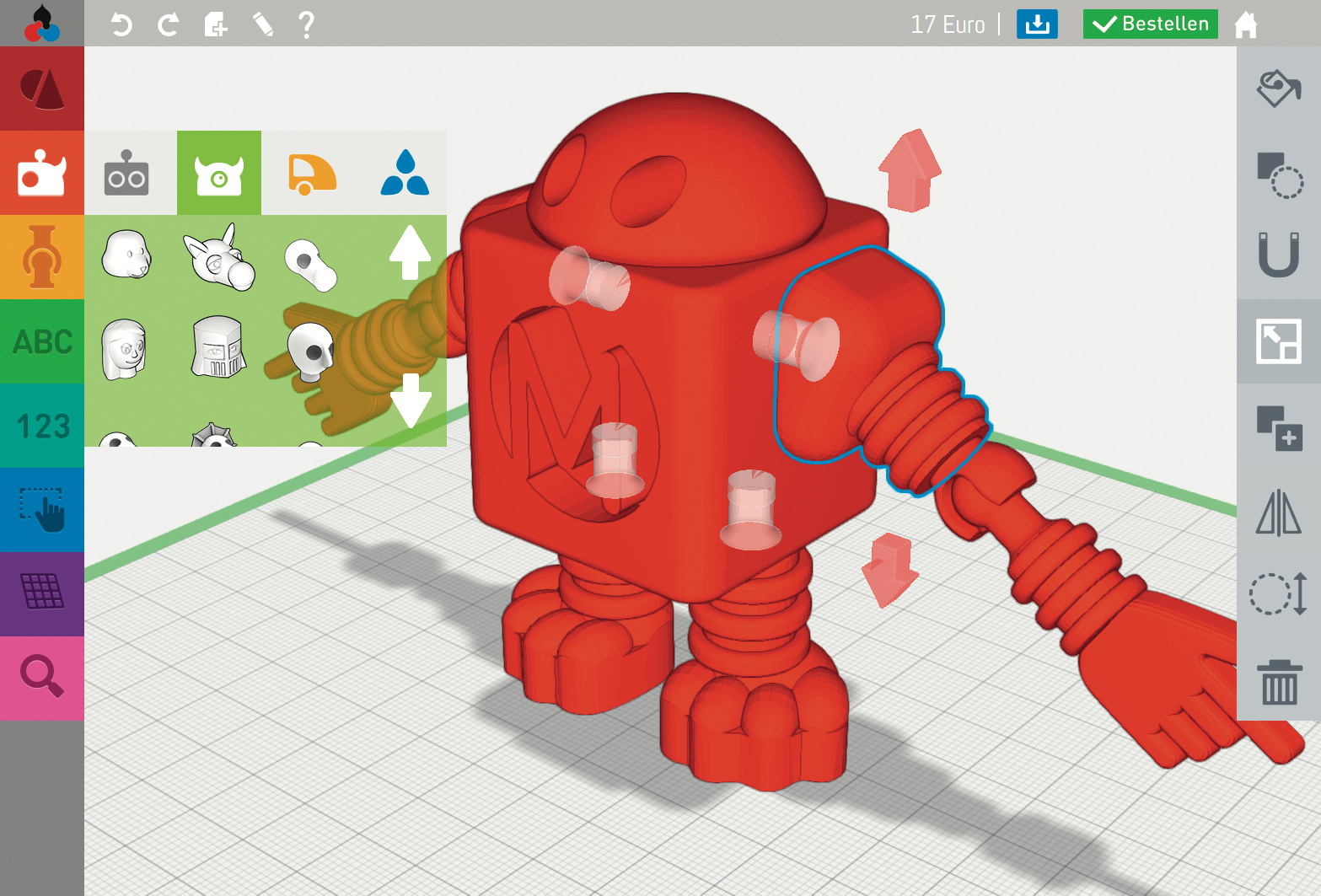1321x896 pixels.
Task: Download the model with the blue download button
Action: (1037, 24)
